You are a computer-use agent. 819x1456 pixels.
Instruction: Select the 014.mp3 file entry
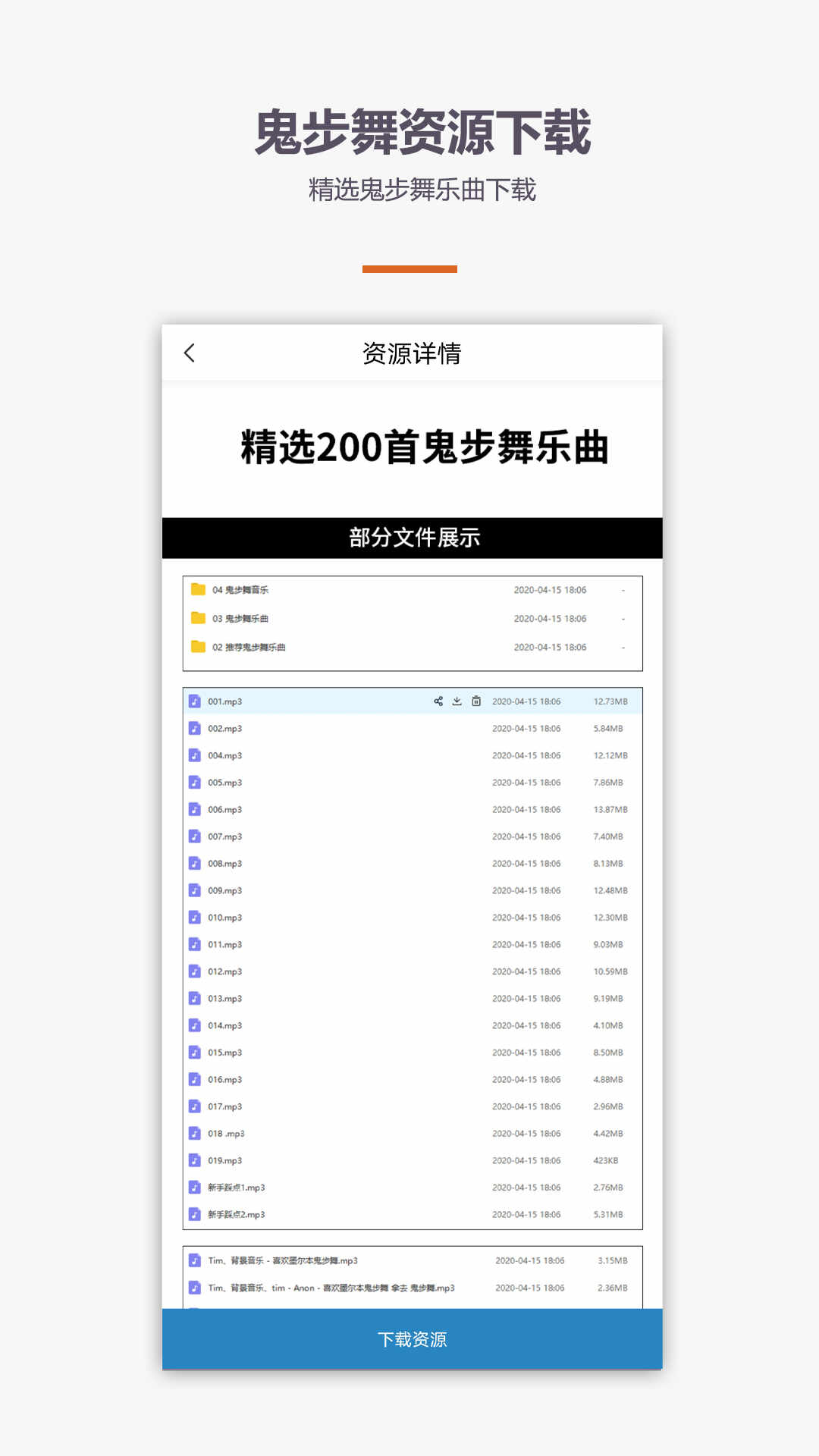[x=225, y=1026]
